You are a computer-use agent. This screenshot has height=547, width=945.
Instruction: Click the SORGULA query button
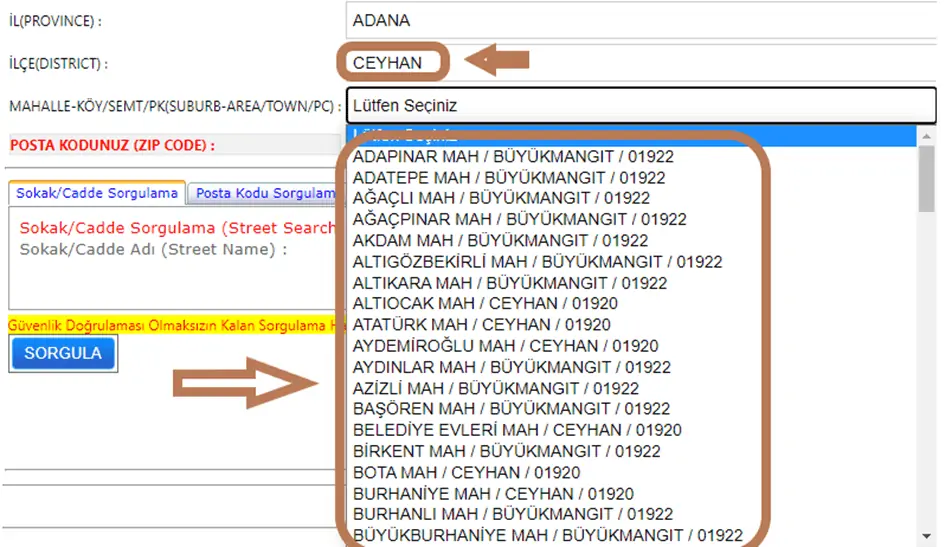coord(63,353)
